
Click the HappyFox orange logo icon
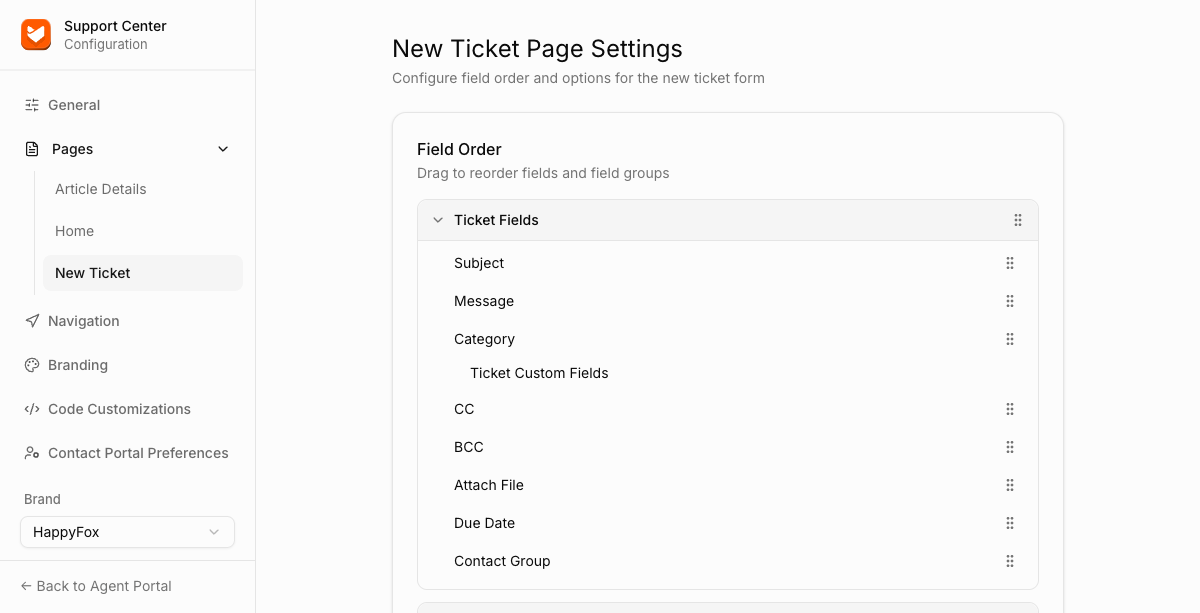click(x=36, y=35)
